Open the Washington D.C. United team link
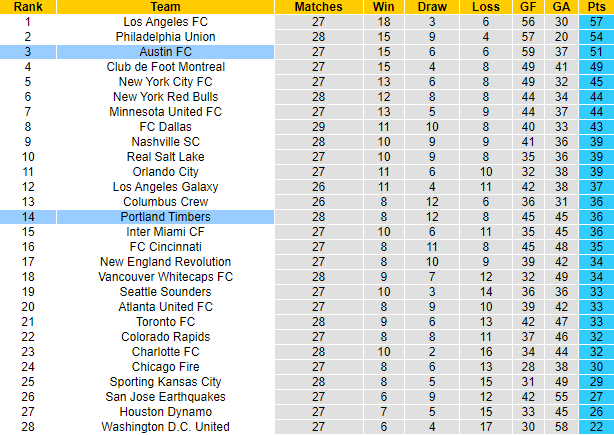 [166, 427]
